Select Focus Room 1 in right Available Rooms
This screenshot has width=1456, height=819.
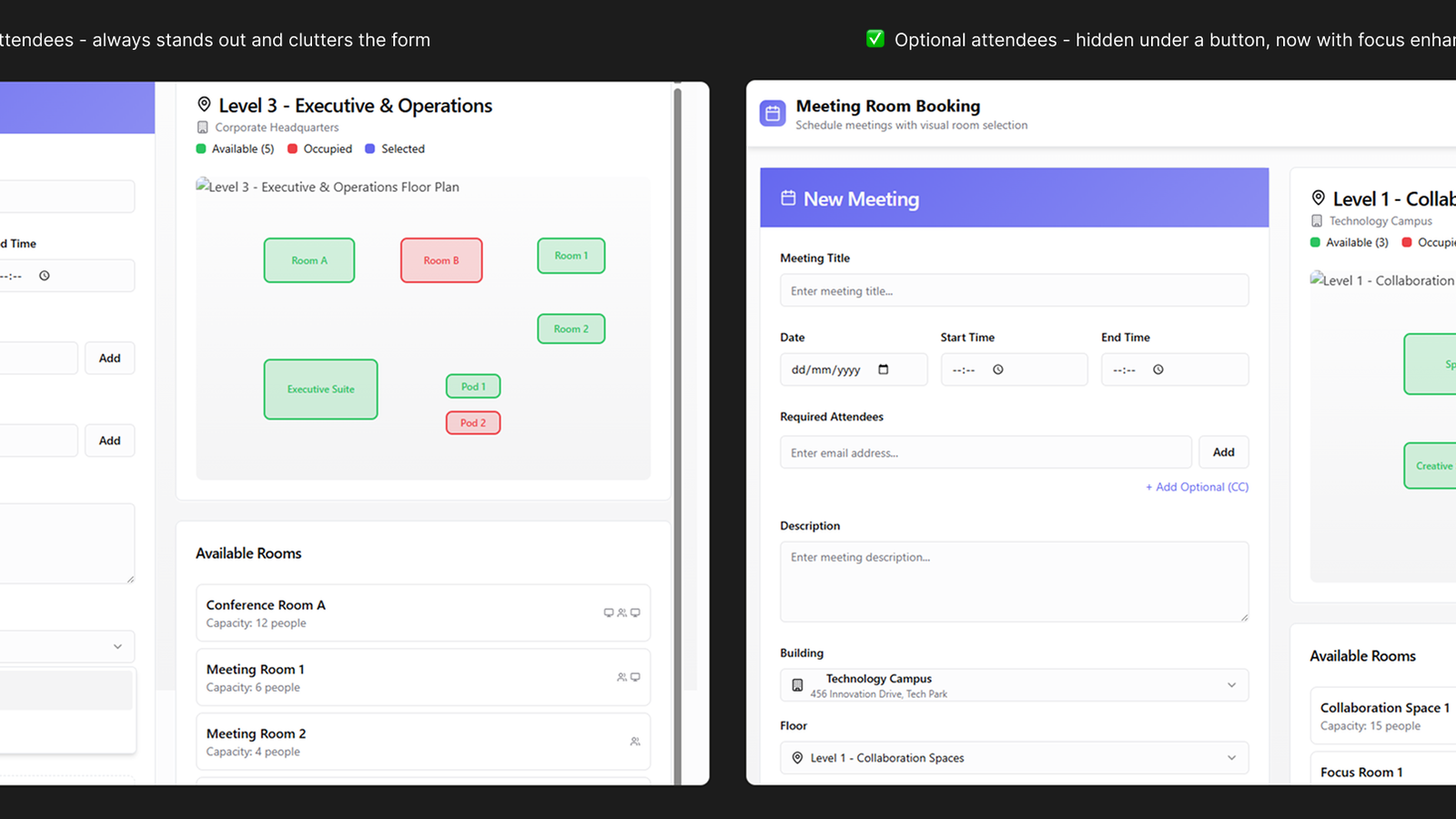point(1383,769)
